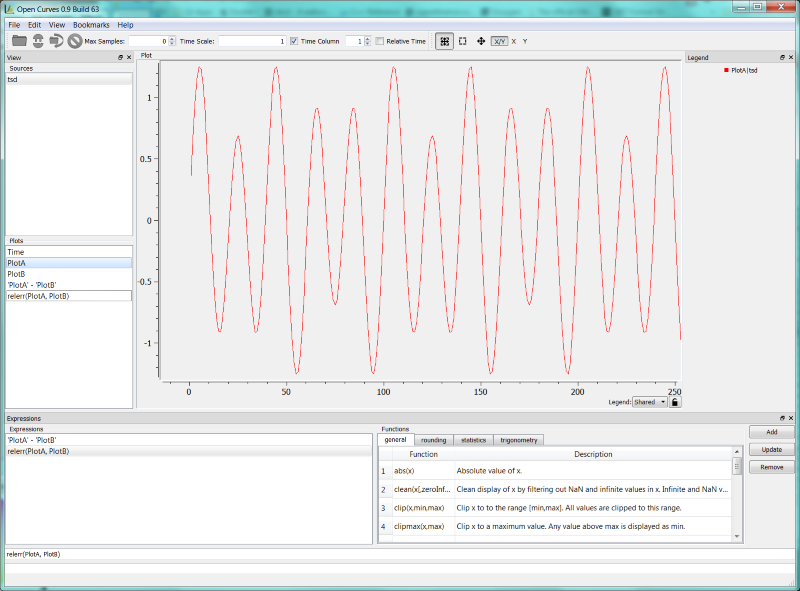800x591 pixels.
Task: Click the circular cancel icon in toolbar
Action: [74, 41]
